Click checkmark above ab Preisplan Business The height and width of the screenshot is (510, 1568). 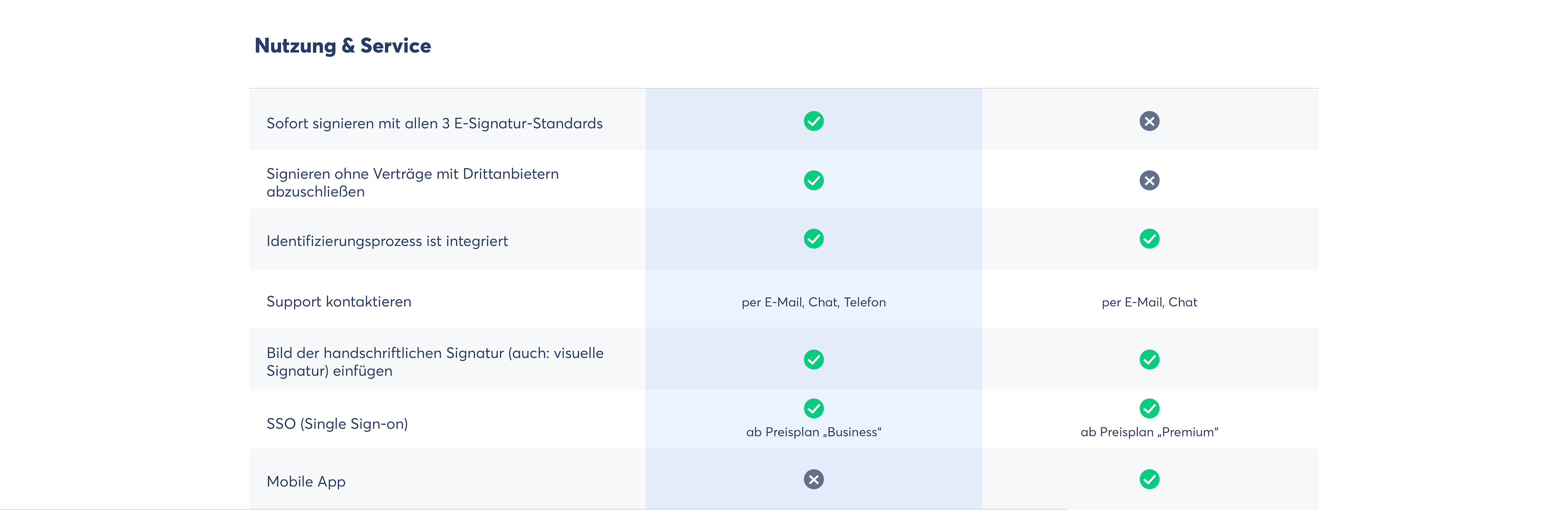coord(813,408)
